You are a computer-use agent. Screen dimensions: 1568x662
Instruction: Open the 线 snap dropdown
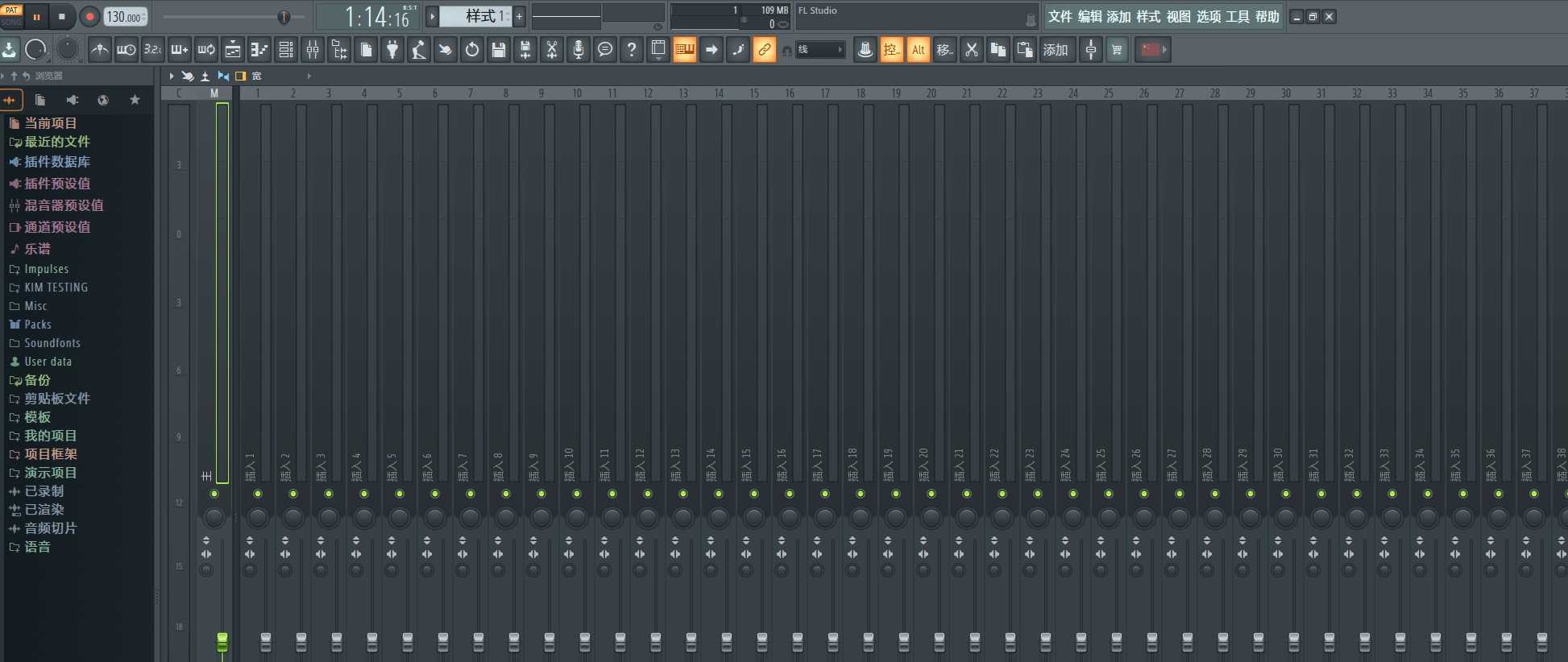point(821,50)
